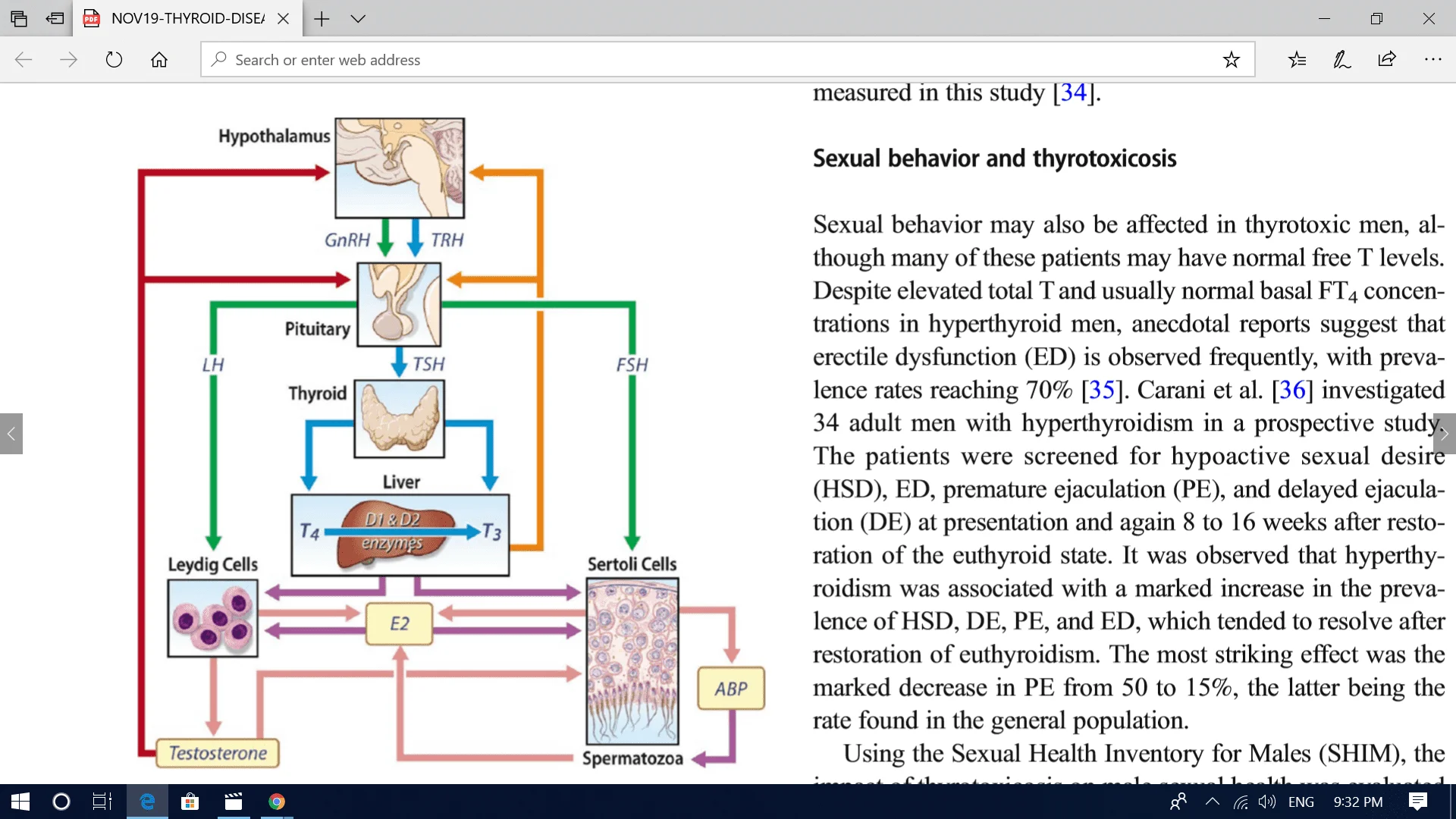The width and height of the screenshot is (1456, 819).
Task: Close the NOV19-THYROID-DISE tab
Action: click(283, 18)
